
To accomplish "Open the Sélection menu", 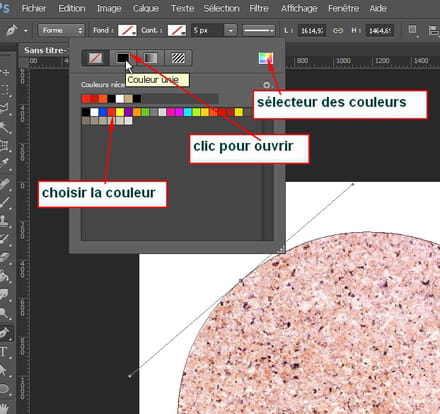I will [221, 8].
